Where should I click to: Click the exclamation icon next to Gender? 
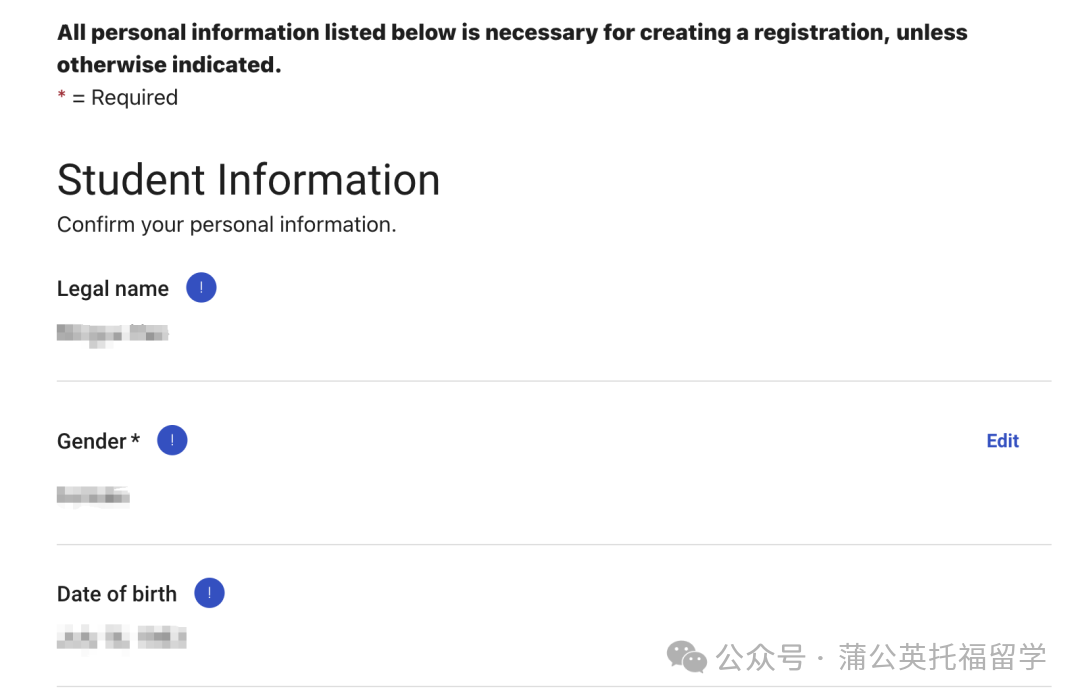click(x=172, y=440)
